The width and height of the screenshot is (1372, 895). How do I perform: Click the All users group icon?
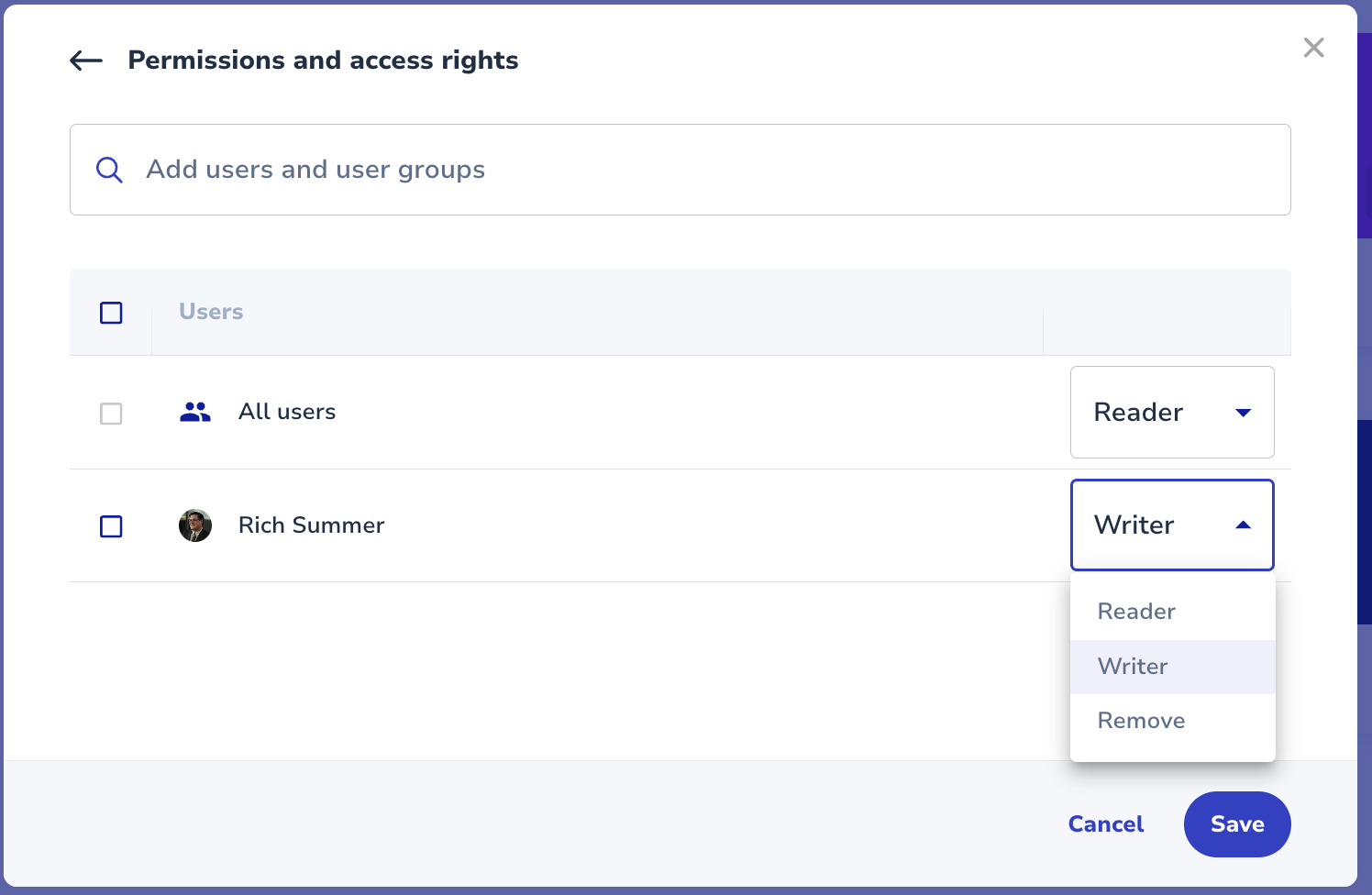tap(195, 412)
